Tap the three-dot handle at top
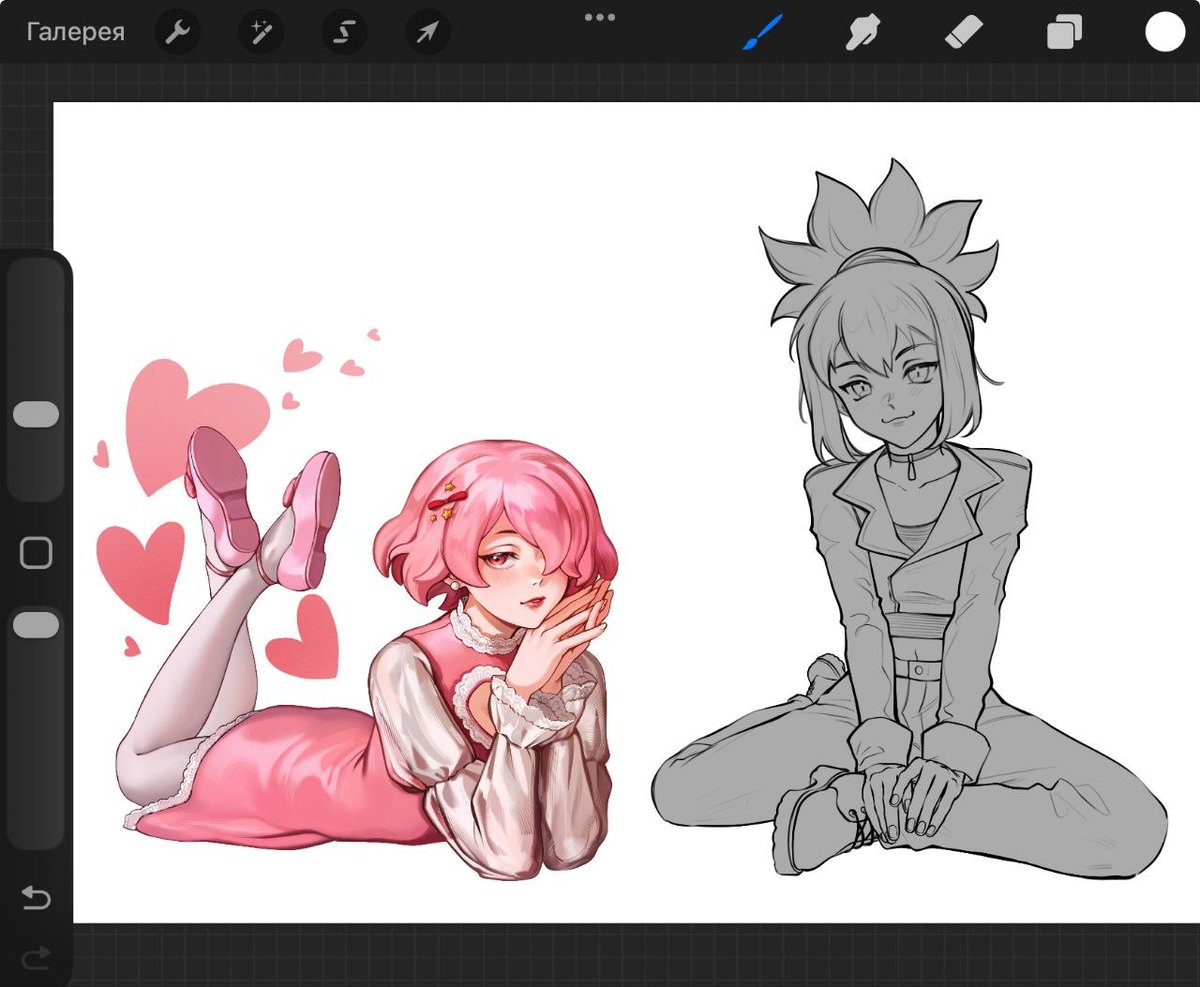This screenshot has width=1200, height=987. (600, 17)
